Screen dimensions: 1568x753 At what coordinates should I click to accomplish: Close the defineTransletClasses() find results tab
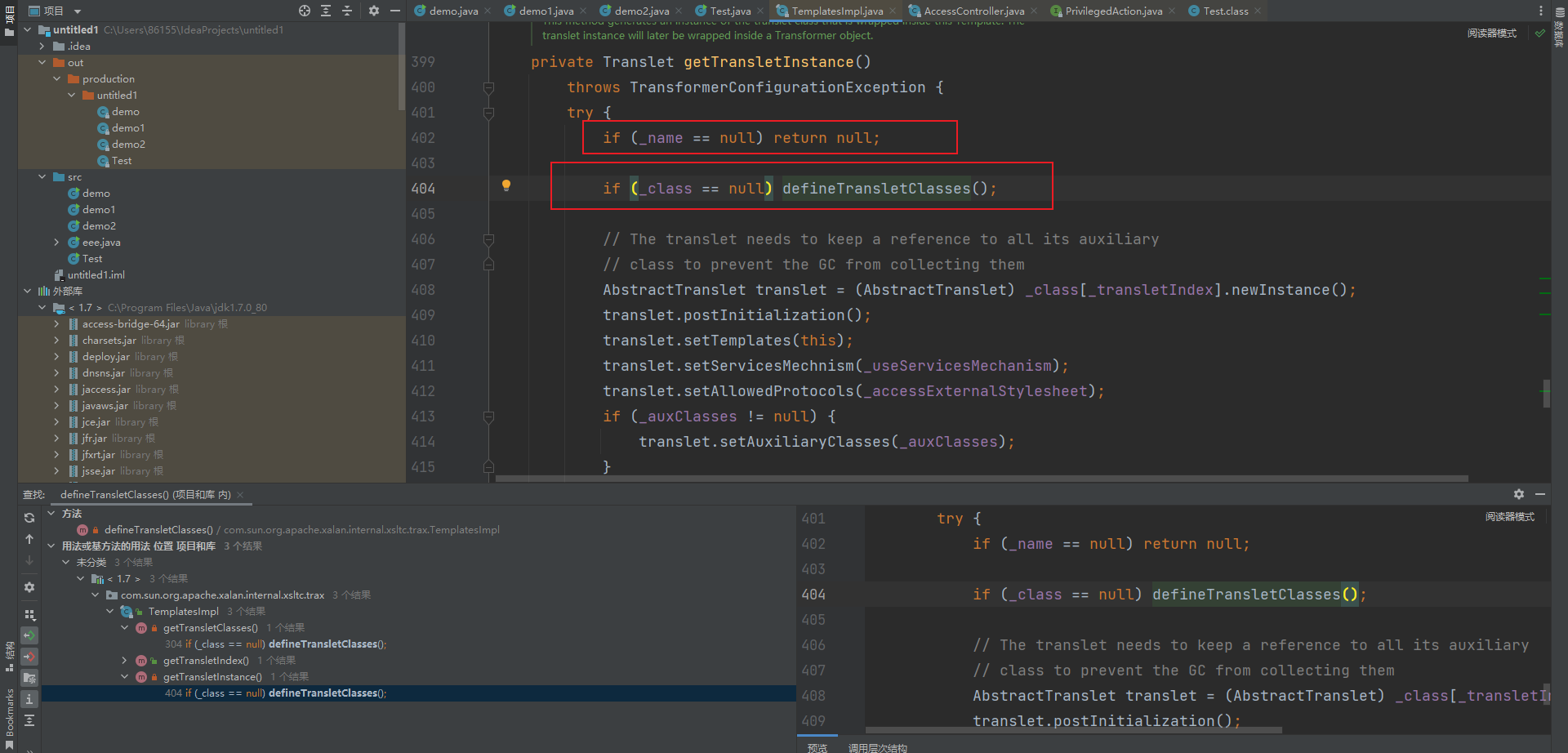point(240,495)
